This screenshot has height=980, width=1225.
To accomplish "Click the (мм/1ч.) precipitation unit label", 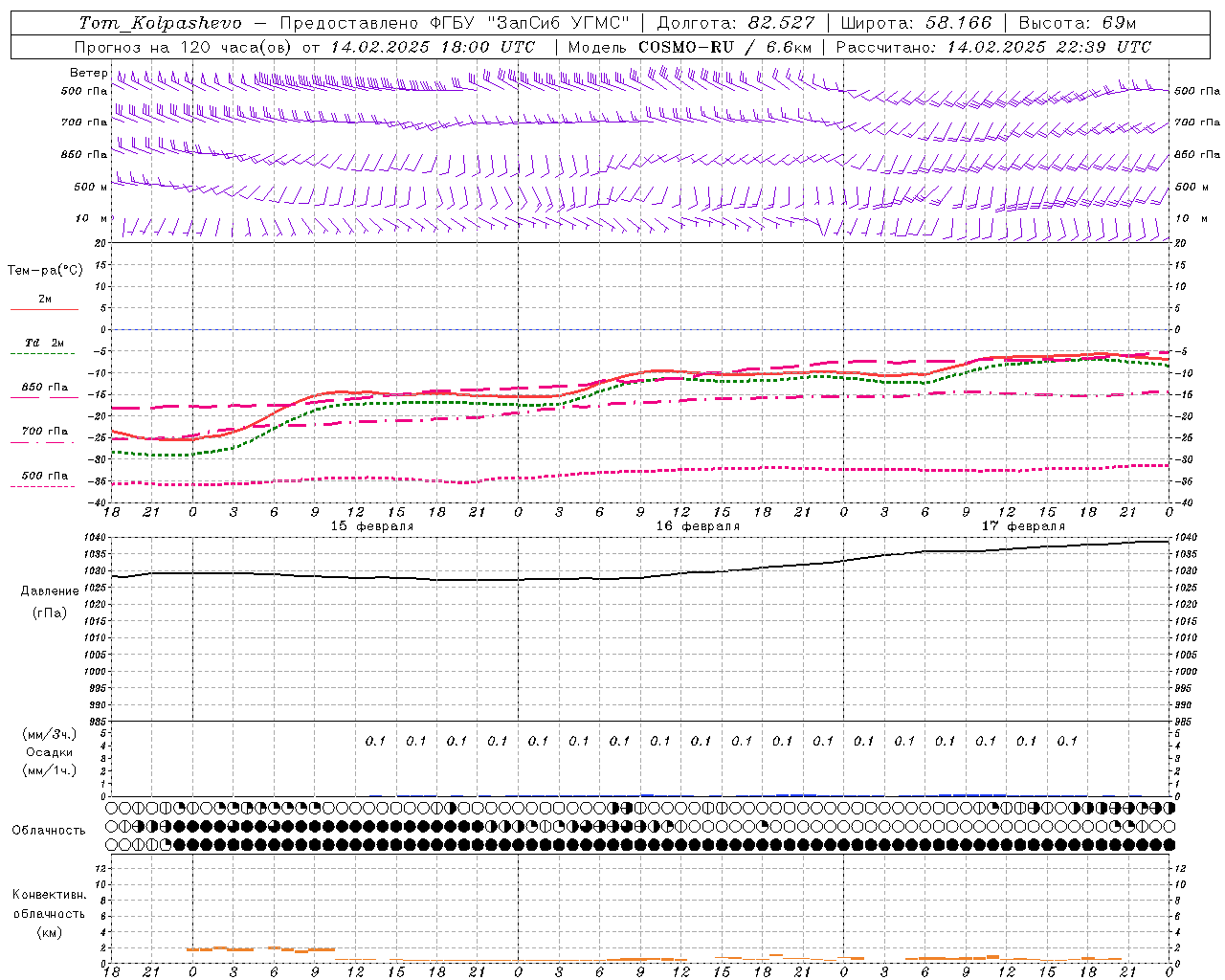I will tap(50, 770).
